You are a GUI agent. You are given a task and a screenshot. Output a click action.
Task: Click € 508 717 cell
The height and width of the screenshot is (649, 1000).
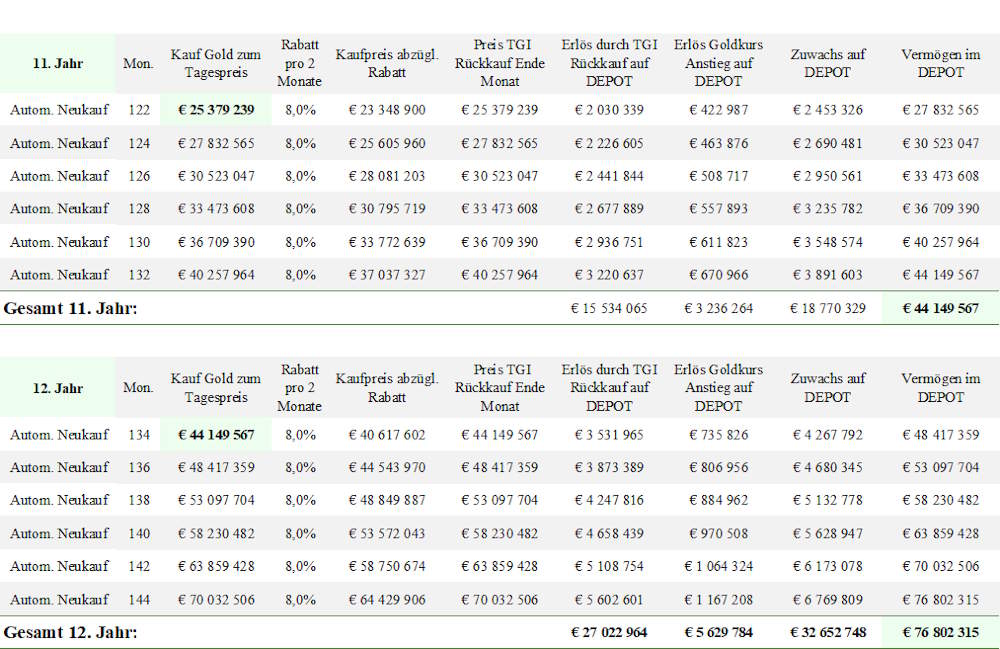719,176
